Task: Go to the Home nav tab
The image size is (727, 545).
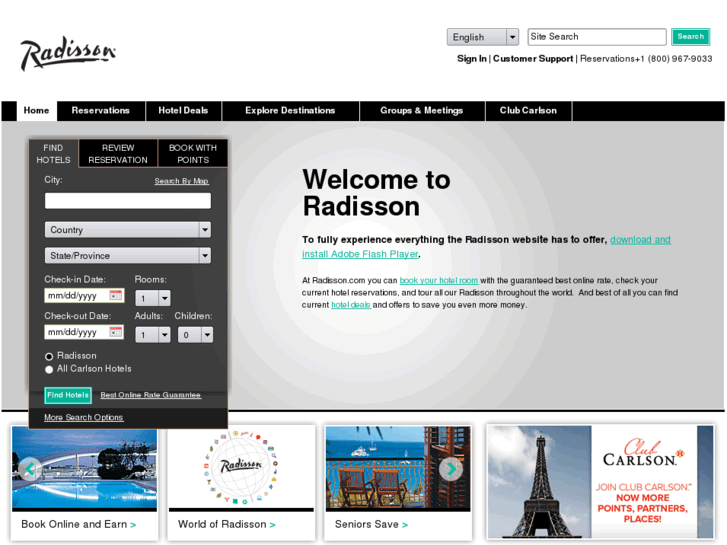Action: [37, 111]
